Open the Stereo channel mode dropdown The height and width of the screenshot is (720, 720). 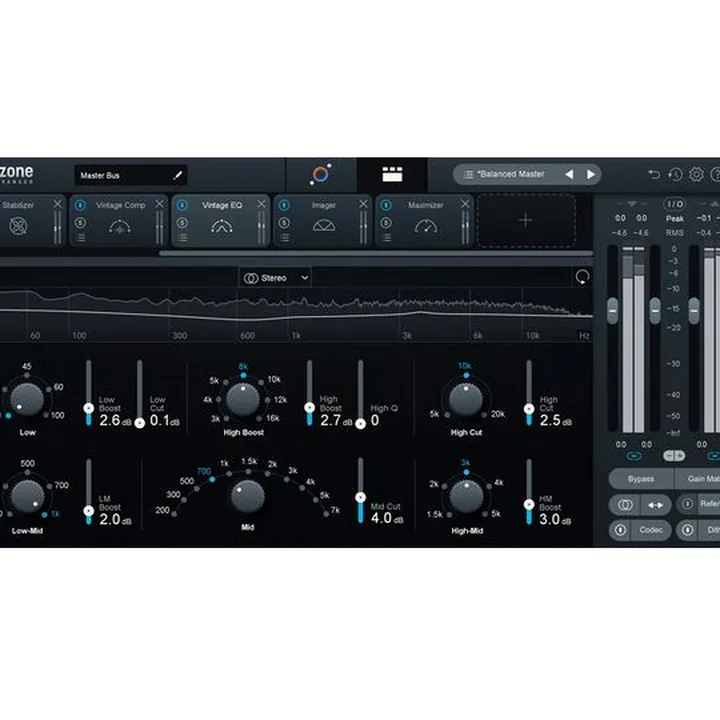(276, 278)
